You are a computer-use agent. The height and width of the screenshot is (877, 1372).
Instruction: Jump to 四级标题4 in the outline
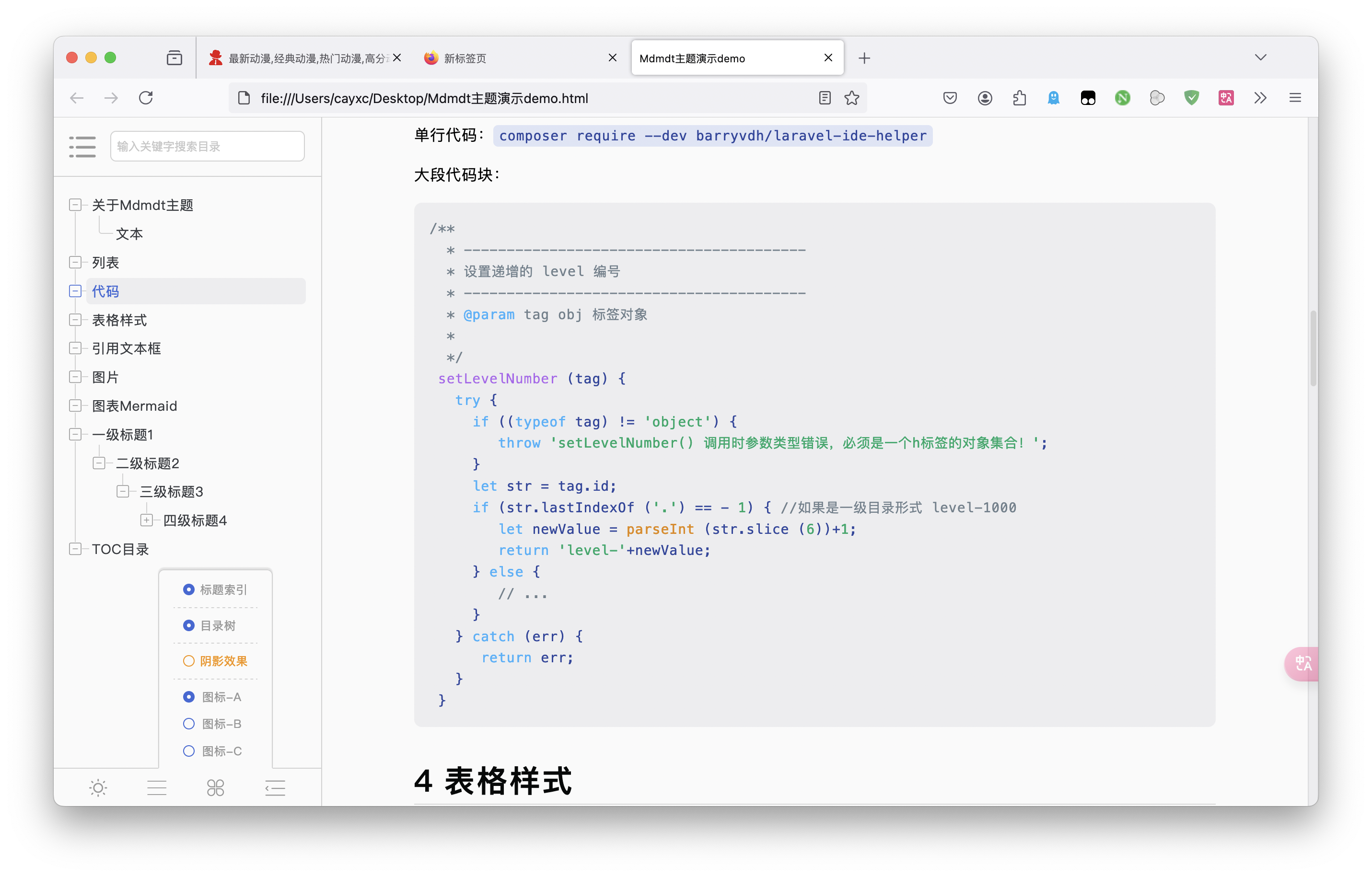(x=195, y=520)
